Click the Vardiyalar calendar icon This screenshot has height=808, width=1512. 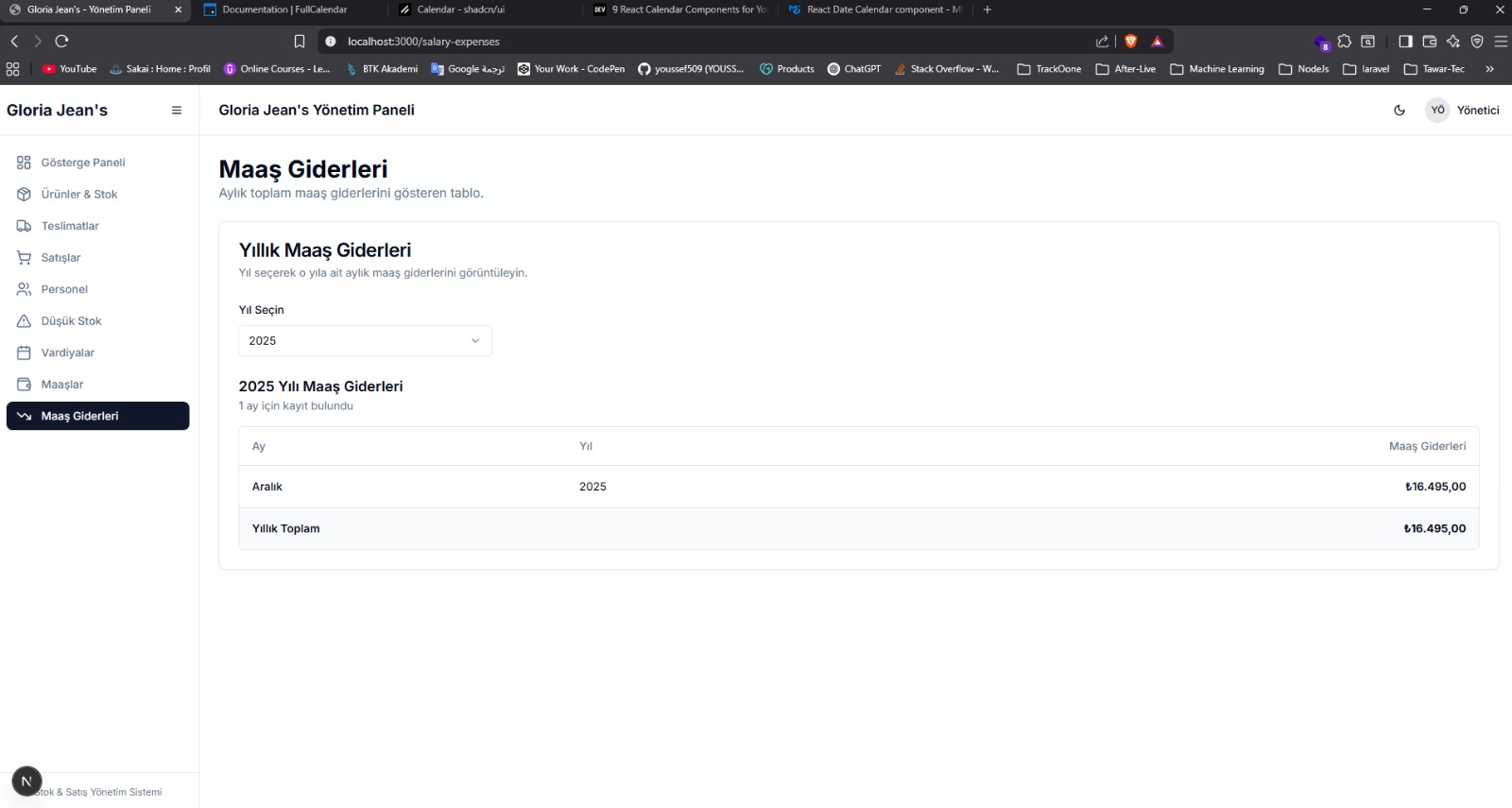[x=24, y=352]
